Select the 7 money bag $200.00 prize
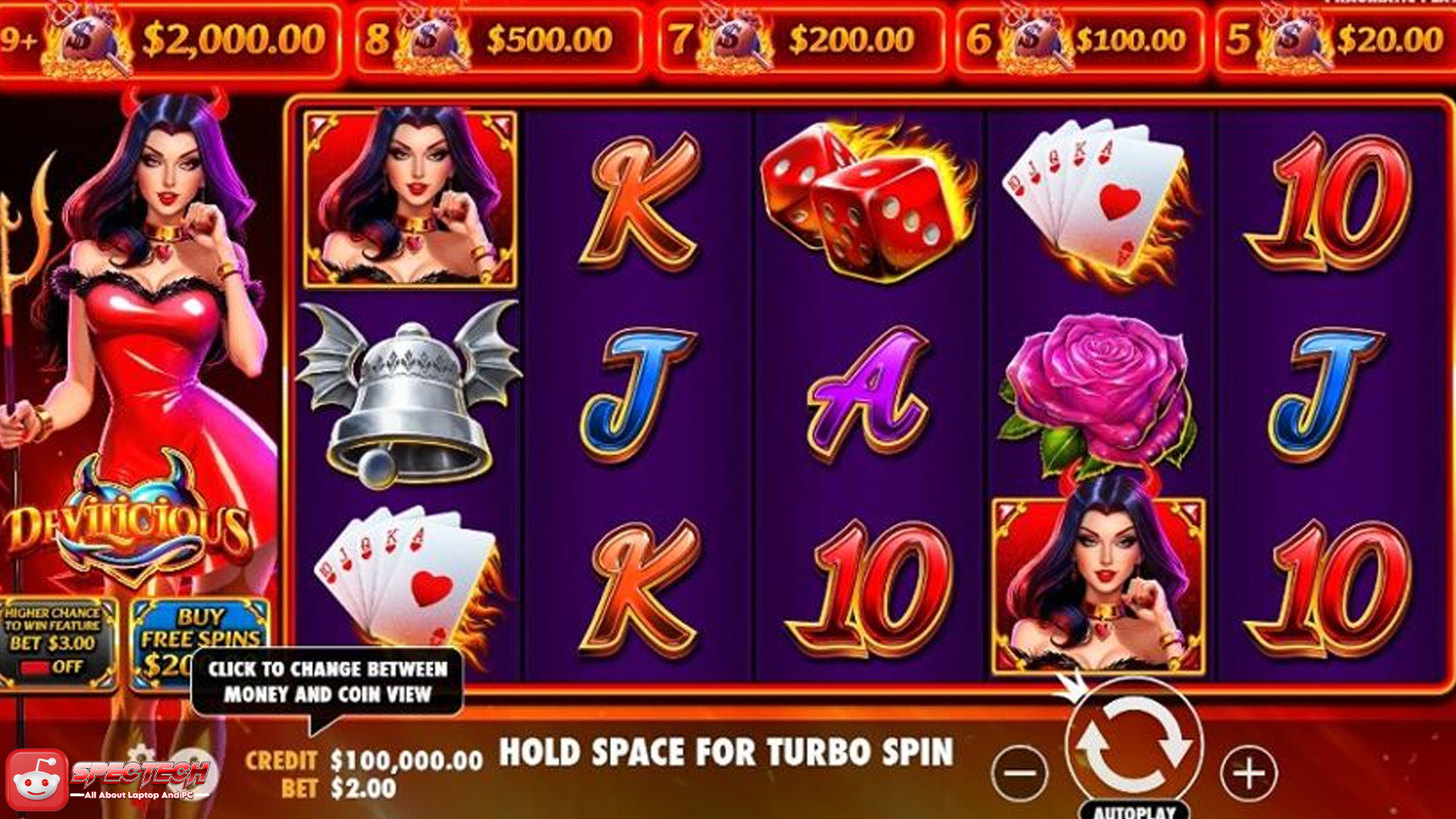Viewport: 1456px width, 819px height. click(x=800, y=39)
